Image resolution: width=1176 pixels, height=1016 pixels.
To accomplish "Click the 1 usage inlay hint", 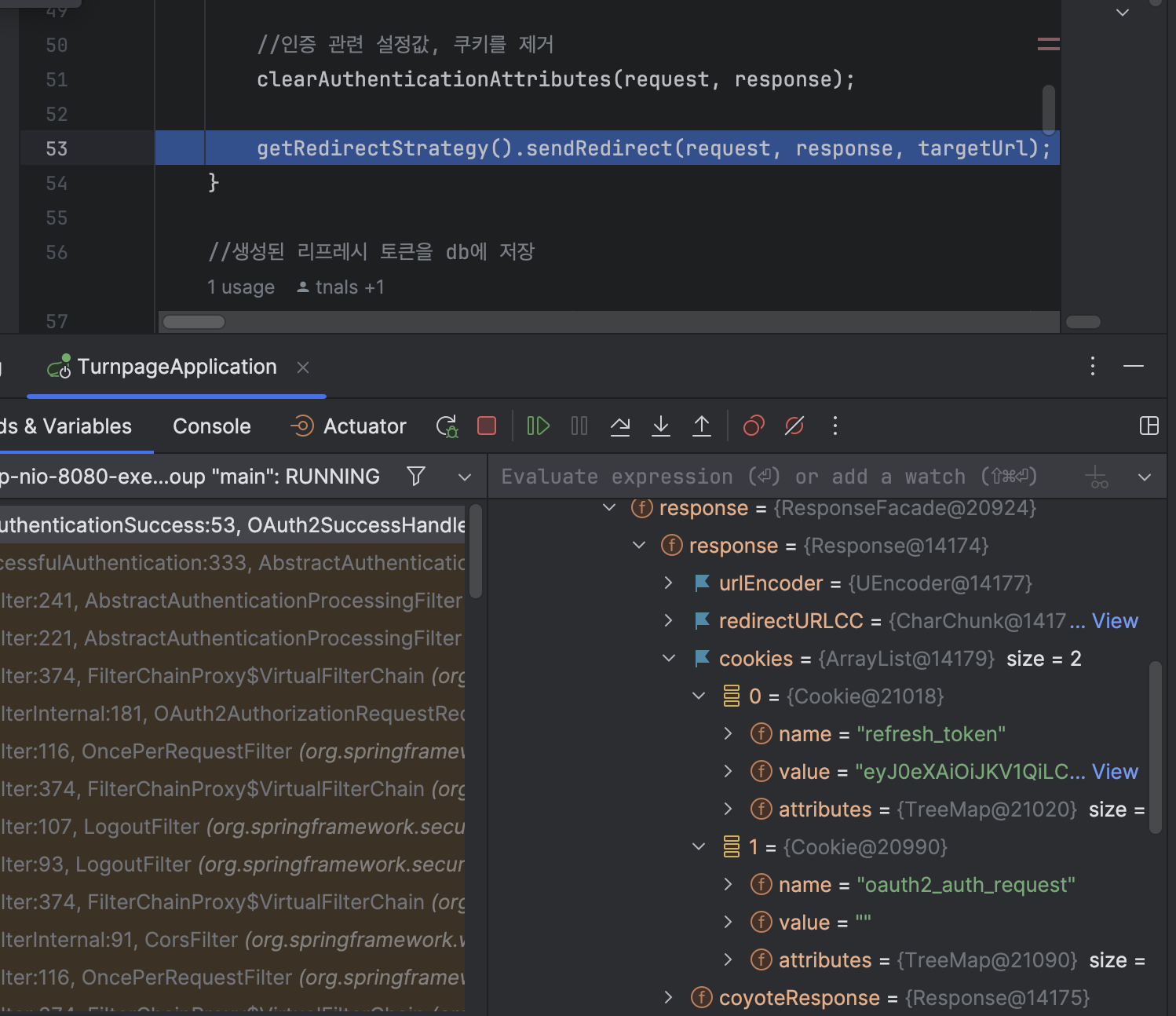I will tap(241, 287).
